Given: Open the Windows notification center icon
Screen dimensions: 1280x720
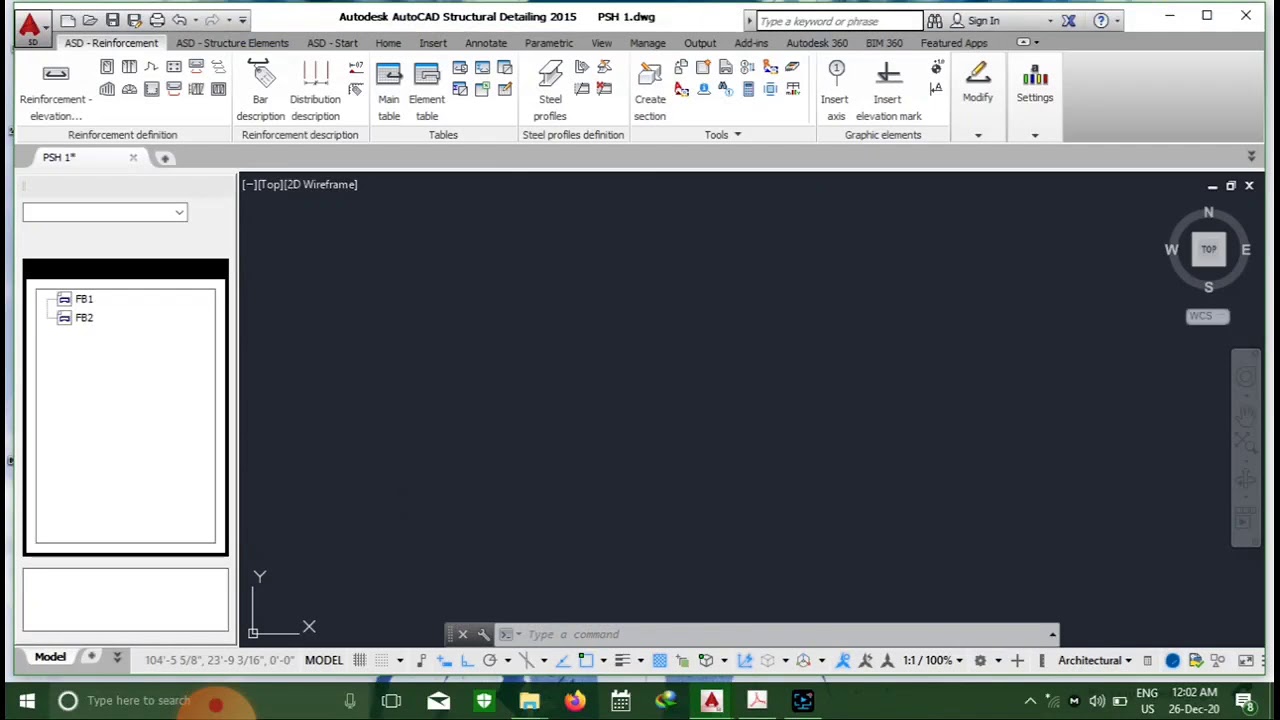Looking at the screenshot, I should 1244,700.
